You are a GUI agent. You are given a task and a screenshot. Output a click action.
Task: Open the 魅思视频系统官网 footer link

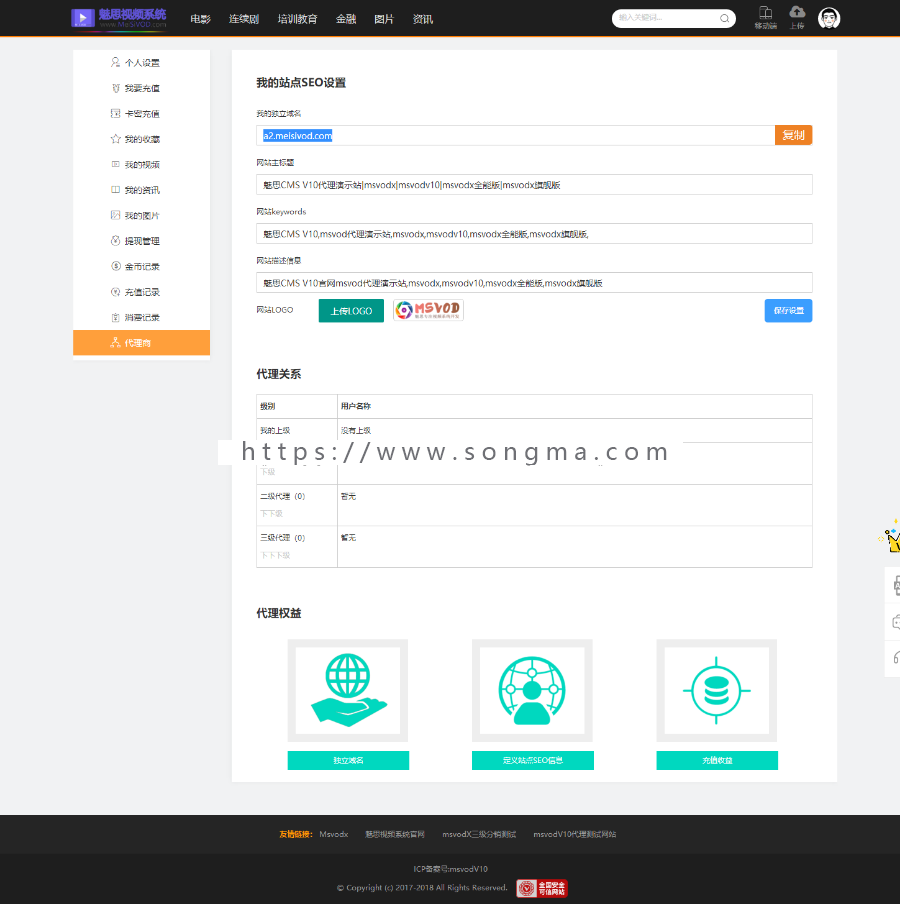pyautogui.click(x=395, y=834)
